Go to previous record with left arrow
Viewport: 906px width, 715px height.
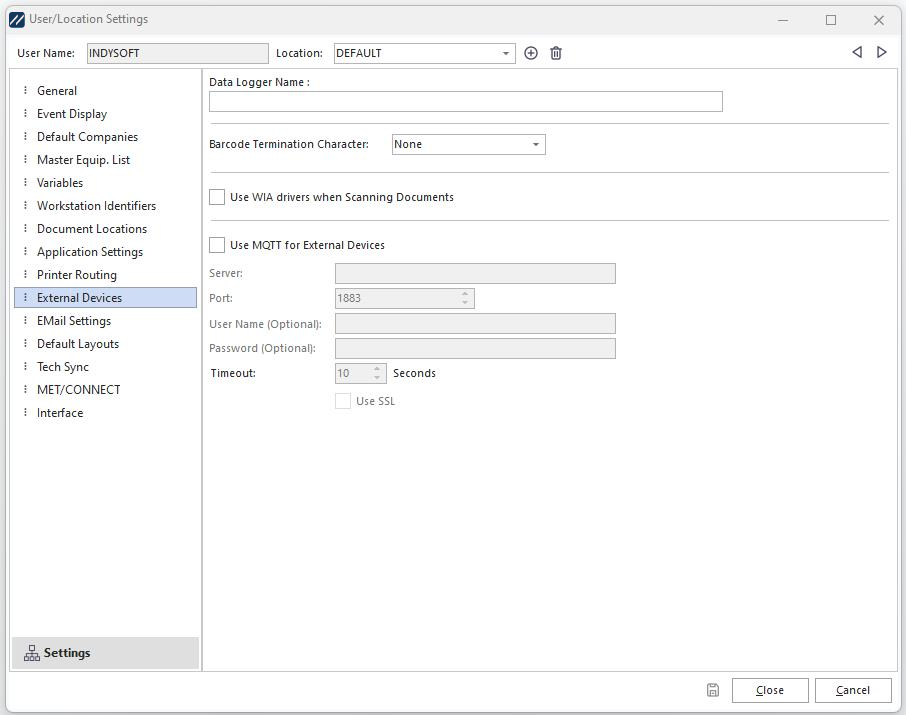pos(857,52)
